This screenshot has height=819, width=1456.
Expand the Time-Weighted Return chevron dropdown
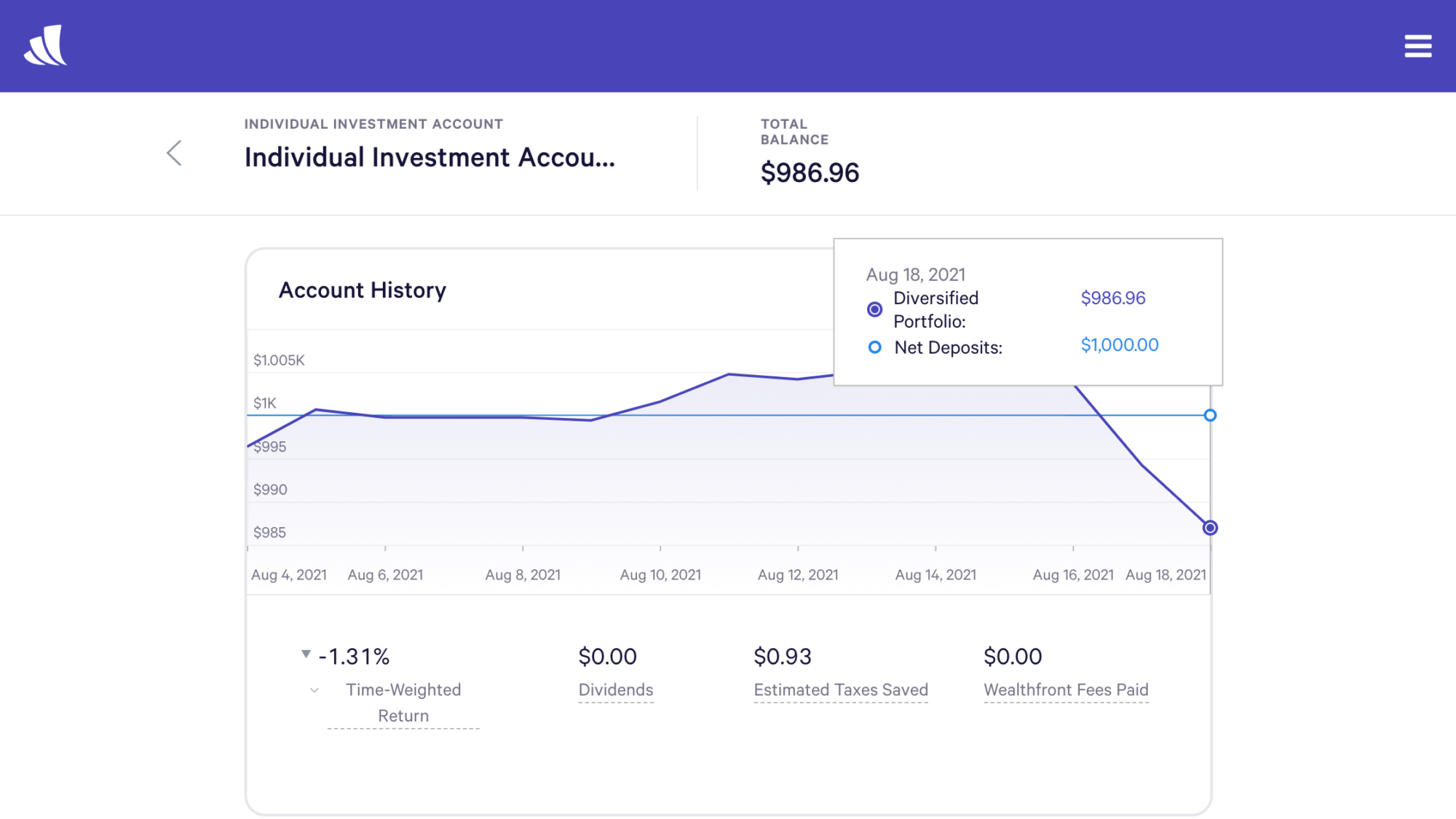(314, 690)
